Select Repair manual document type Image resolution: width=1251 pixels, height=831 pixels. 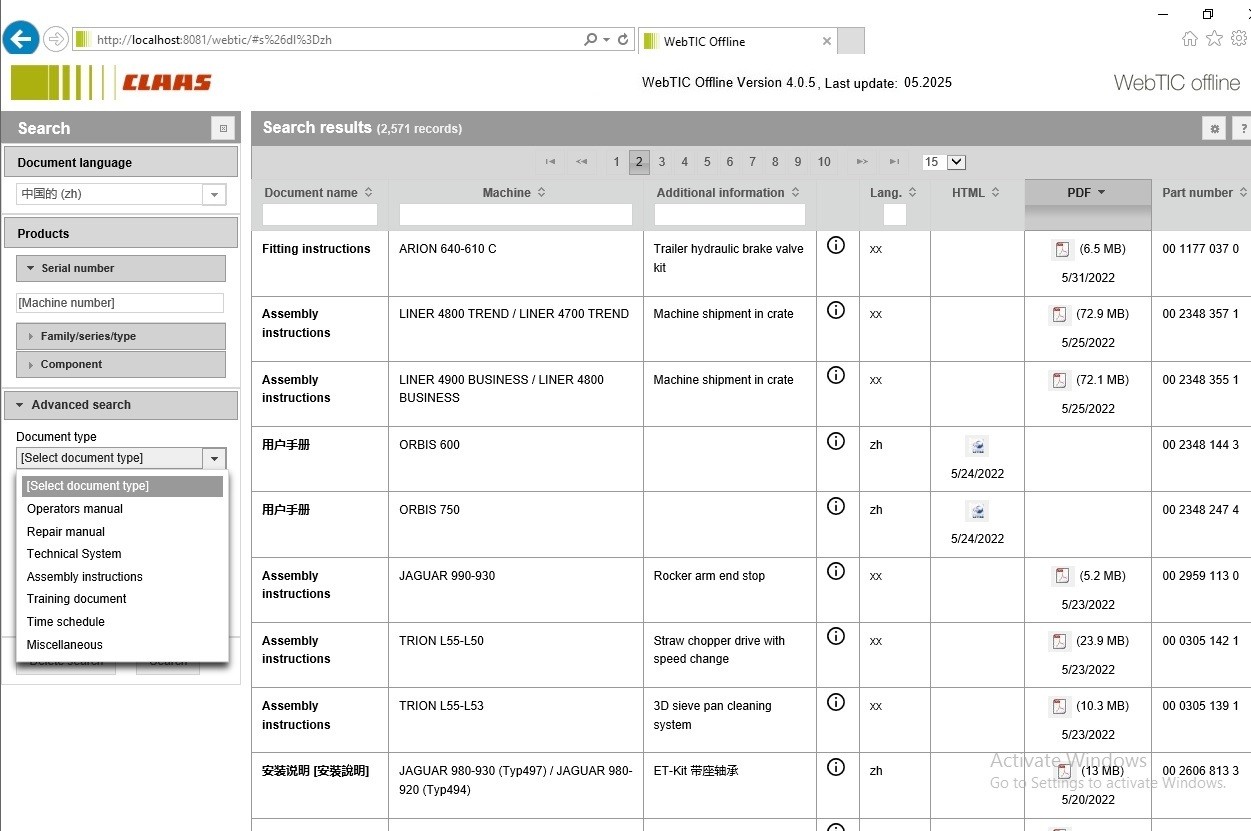pos(122,532)
